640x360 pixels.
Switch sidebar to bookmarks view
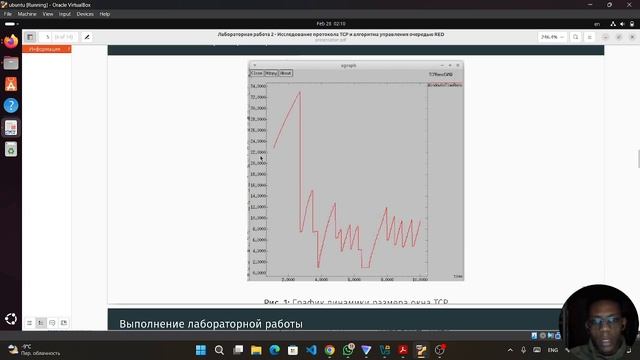pyautogui.click(x=64, y=323)
